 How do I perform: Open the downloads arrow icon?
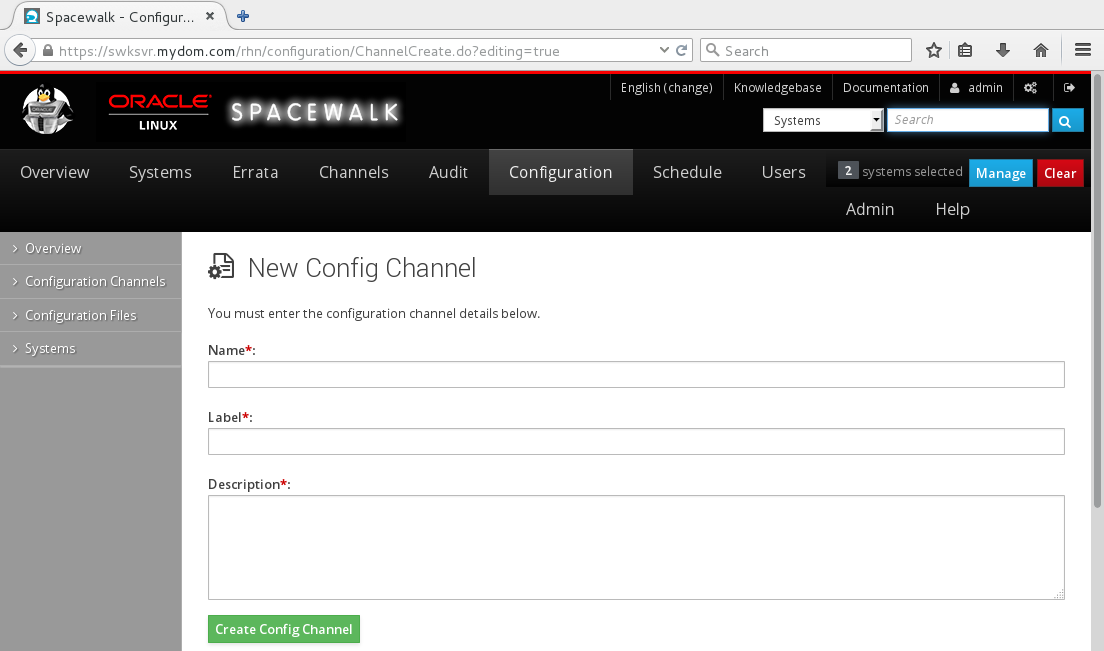pos(1003,50)
